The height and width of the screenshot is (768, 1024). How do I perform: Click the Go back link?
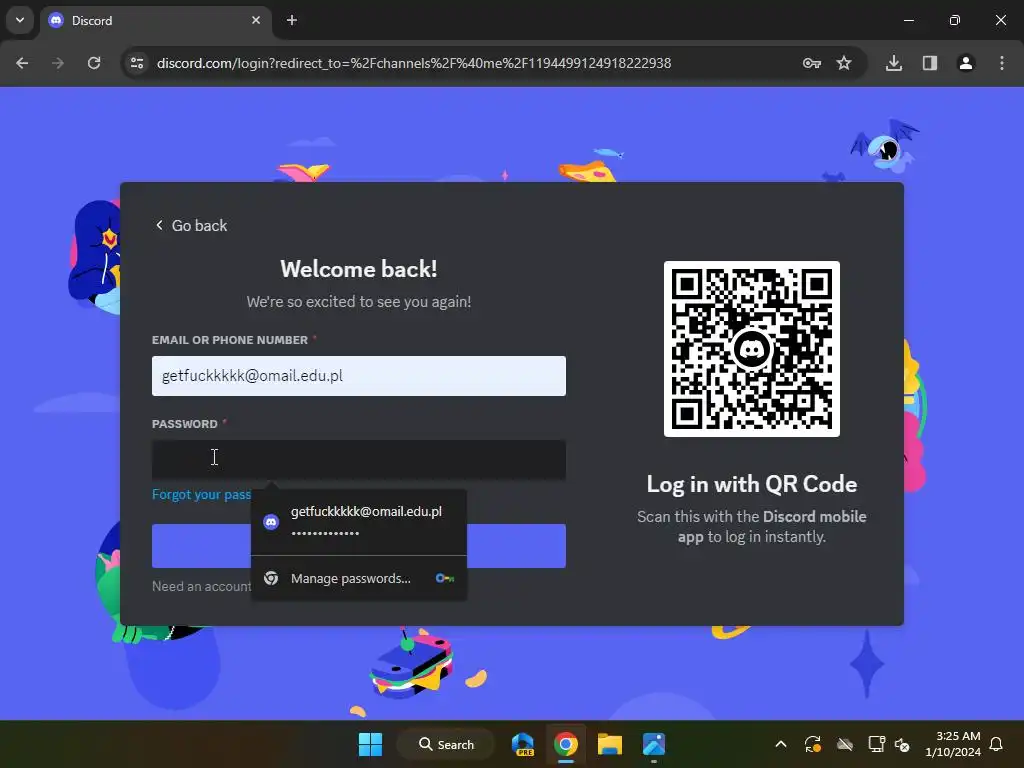click(191, 225)
